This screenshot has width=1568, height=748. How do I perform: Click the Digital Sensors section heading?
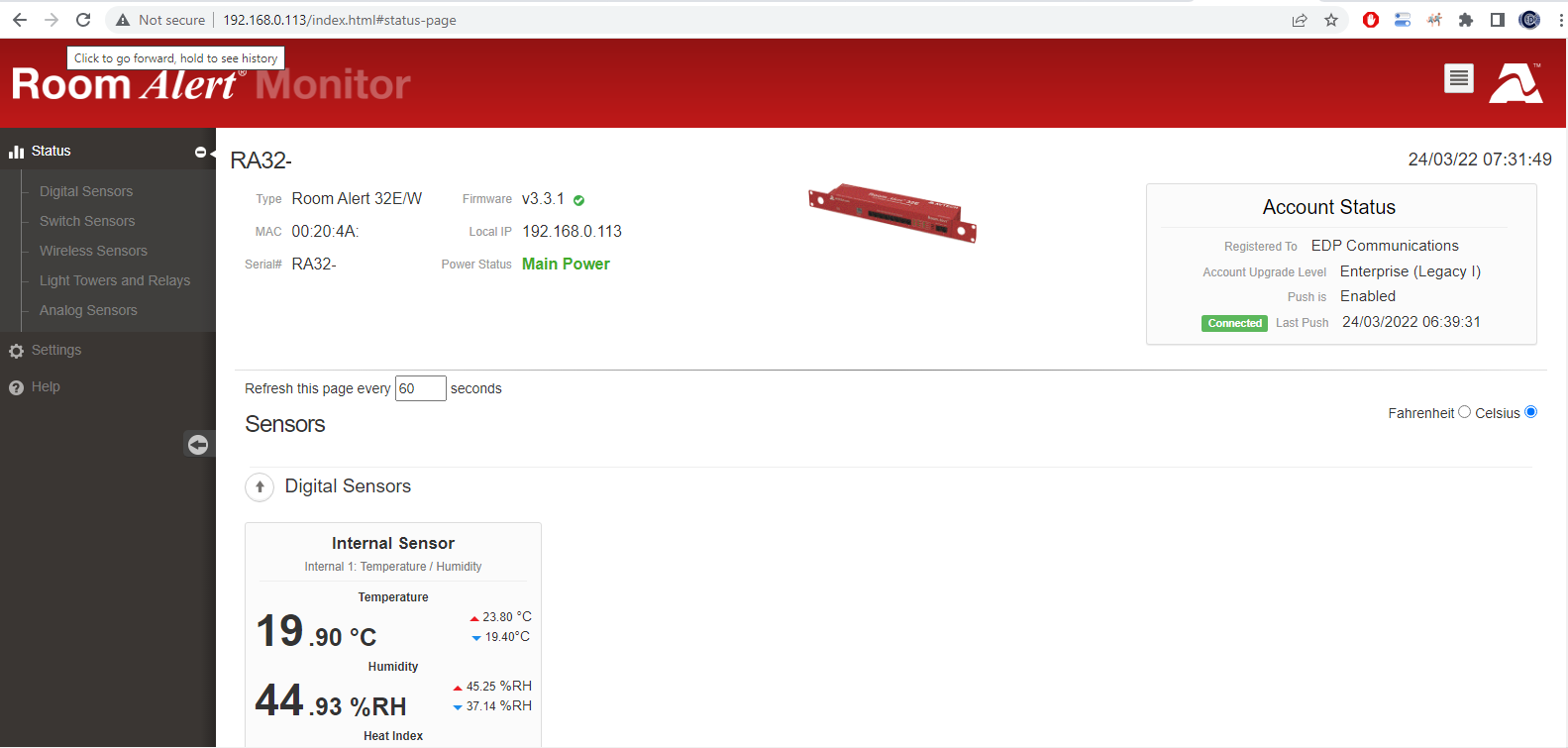pos(348,486)
